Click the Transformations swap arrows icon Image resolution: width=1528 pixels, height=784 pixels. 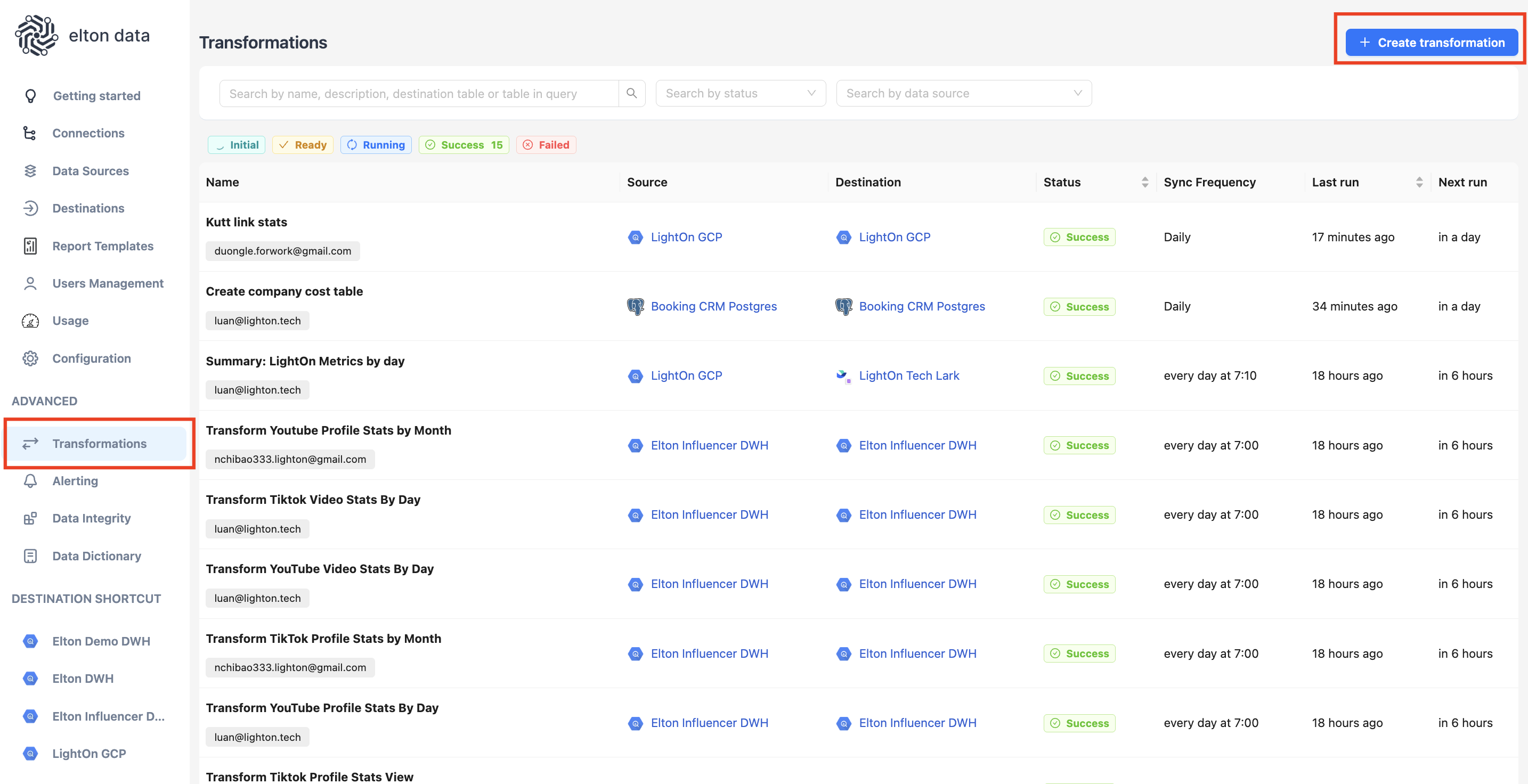pos(30,444)
